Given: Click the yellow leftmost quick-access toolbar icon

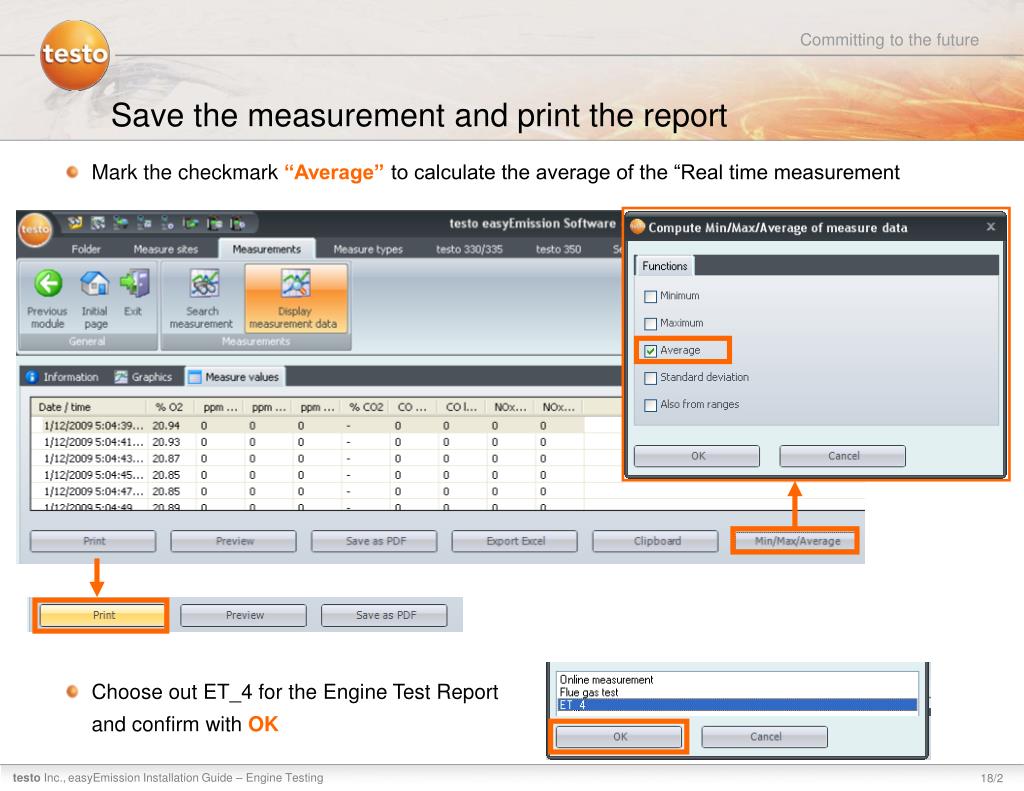Looking at the screenshot, I should (x=75, y=223).
